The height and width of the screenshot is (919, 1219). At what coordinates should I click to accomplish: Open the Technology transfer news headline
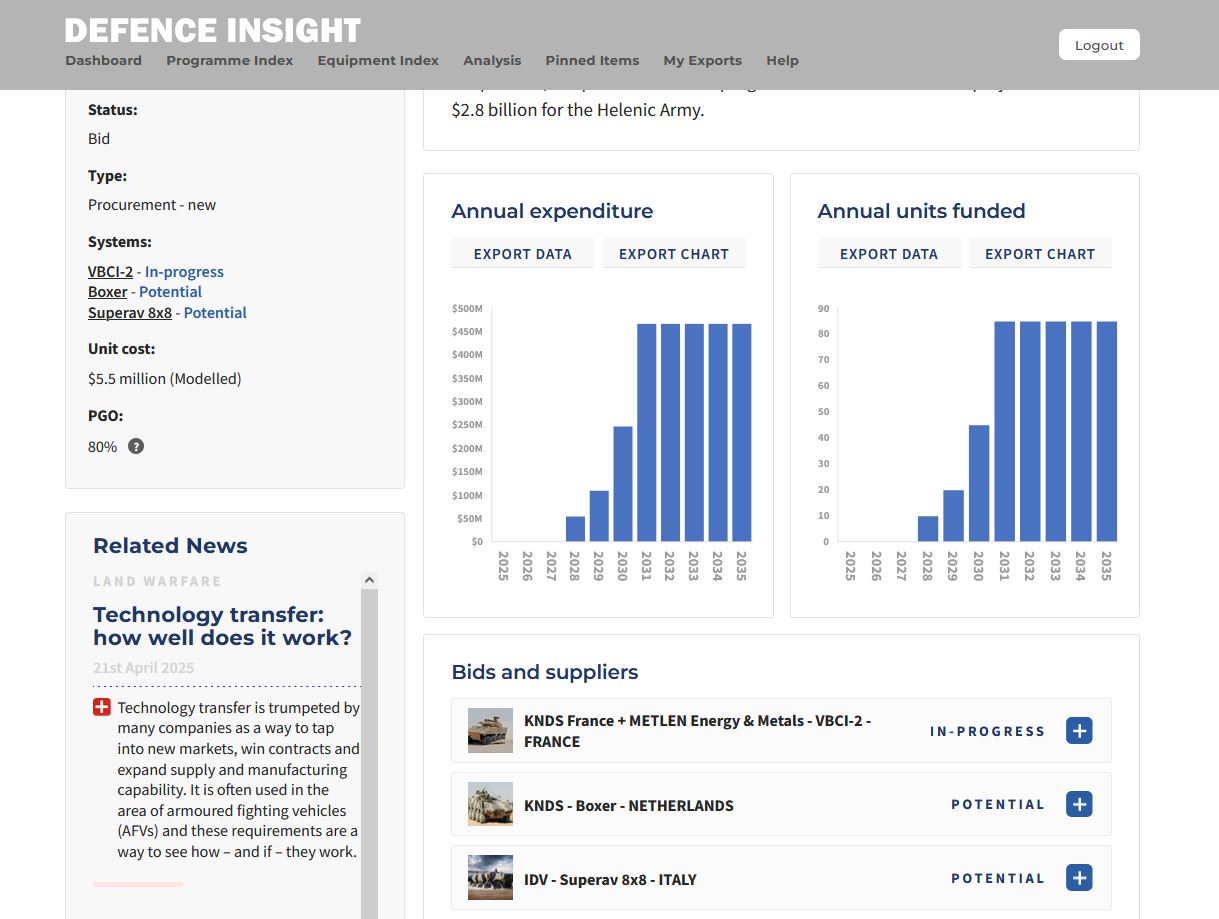coord(222,626)
